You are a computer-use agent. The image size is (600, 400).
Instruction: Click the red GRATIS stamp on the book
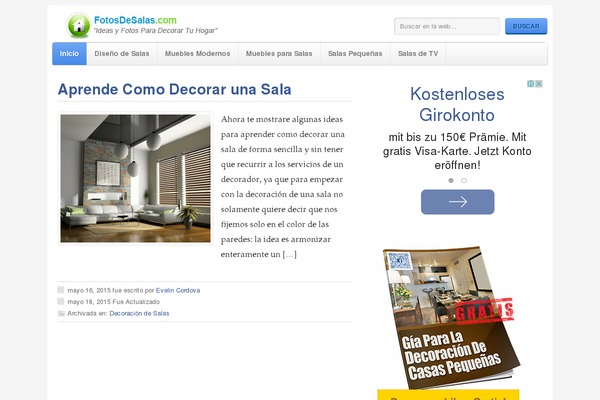(x=484, y=311)
